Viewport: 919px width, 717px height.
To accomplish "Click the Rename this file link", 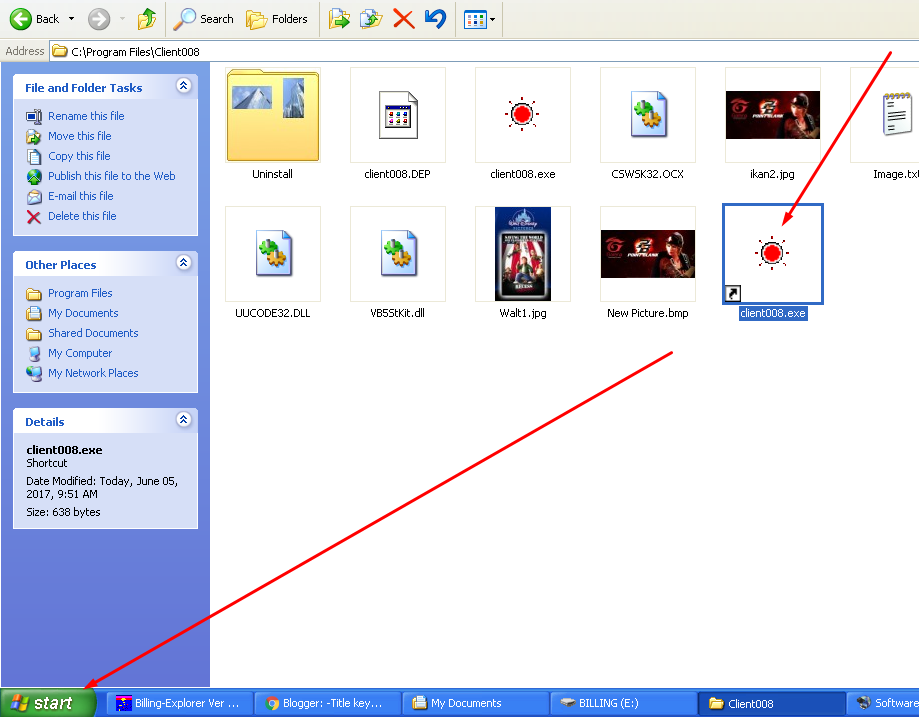I will pyautogui.click(x=87, y=116).
